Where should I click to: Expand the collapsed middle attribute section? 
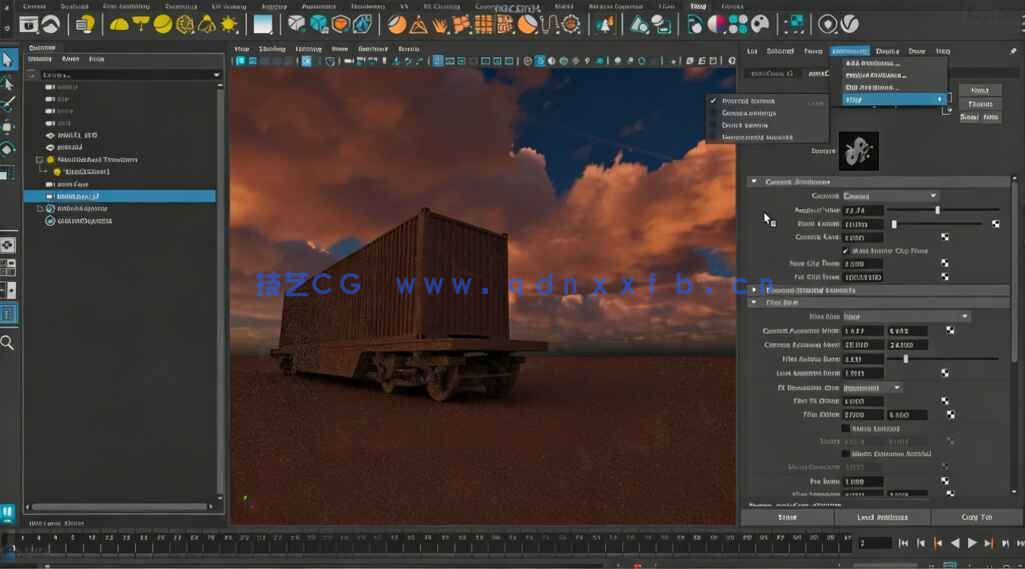click(x=754, y=290)
